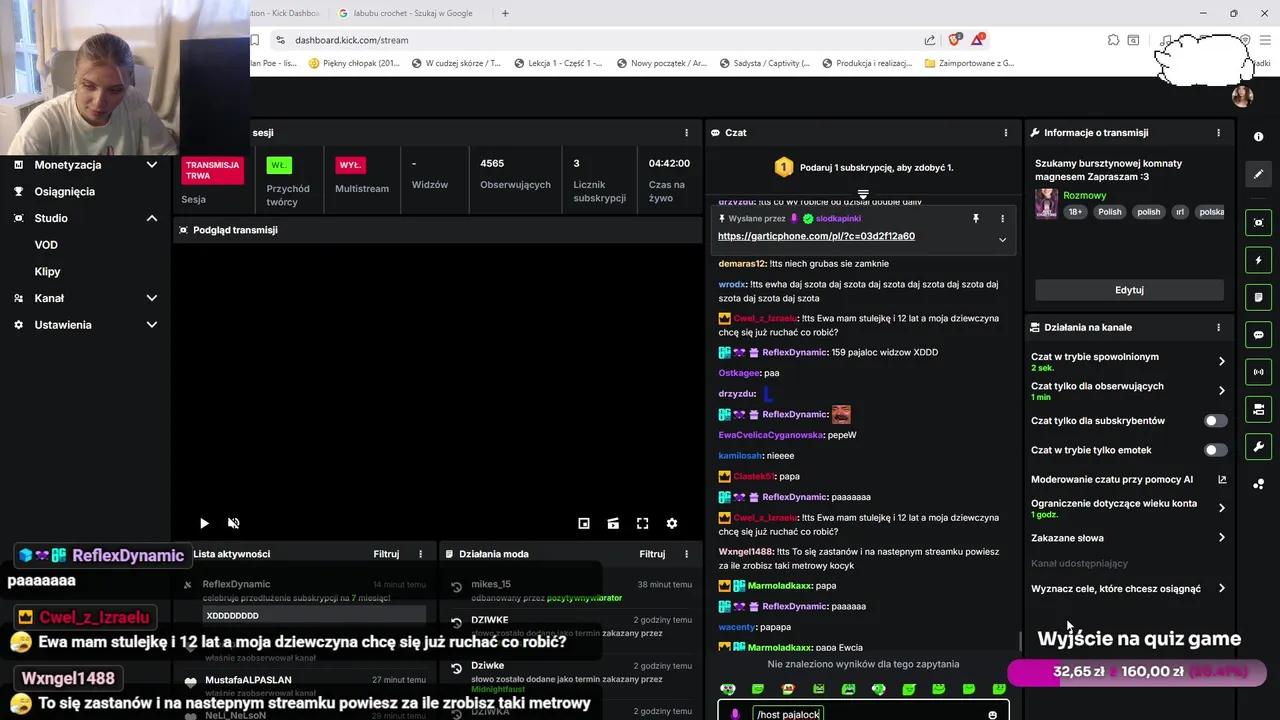Open pinned message three-dot options
Screen dimensions: 1280x720
(x=1002, y=218)
